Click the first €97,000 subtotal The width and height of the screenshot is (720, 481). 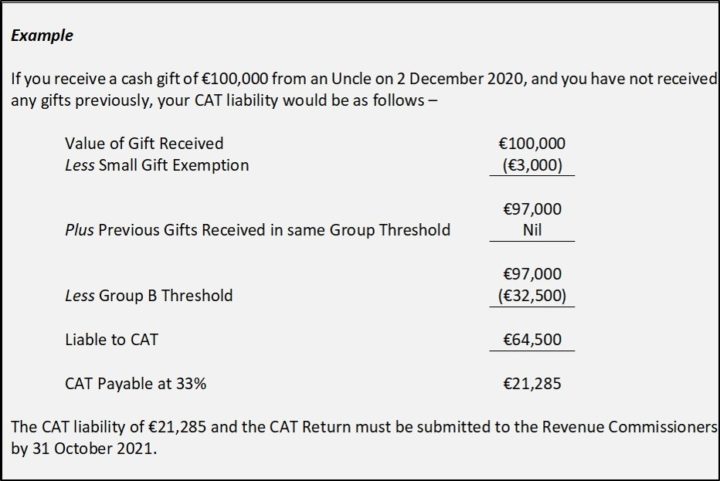coord(532,209)
